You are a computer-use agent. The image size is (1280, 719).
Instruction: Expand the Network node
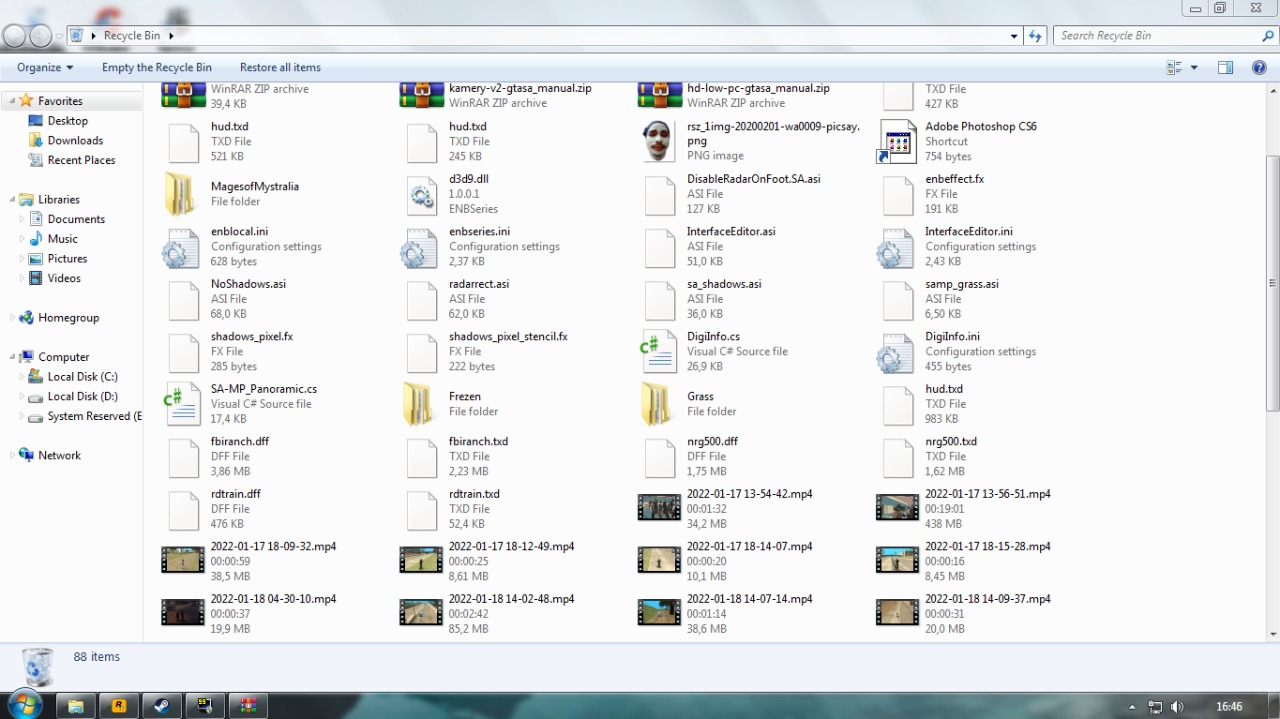(x=12, y=455)
